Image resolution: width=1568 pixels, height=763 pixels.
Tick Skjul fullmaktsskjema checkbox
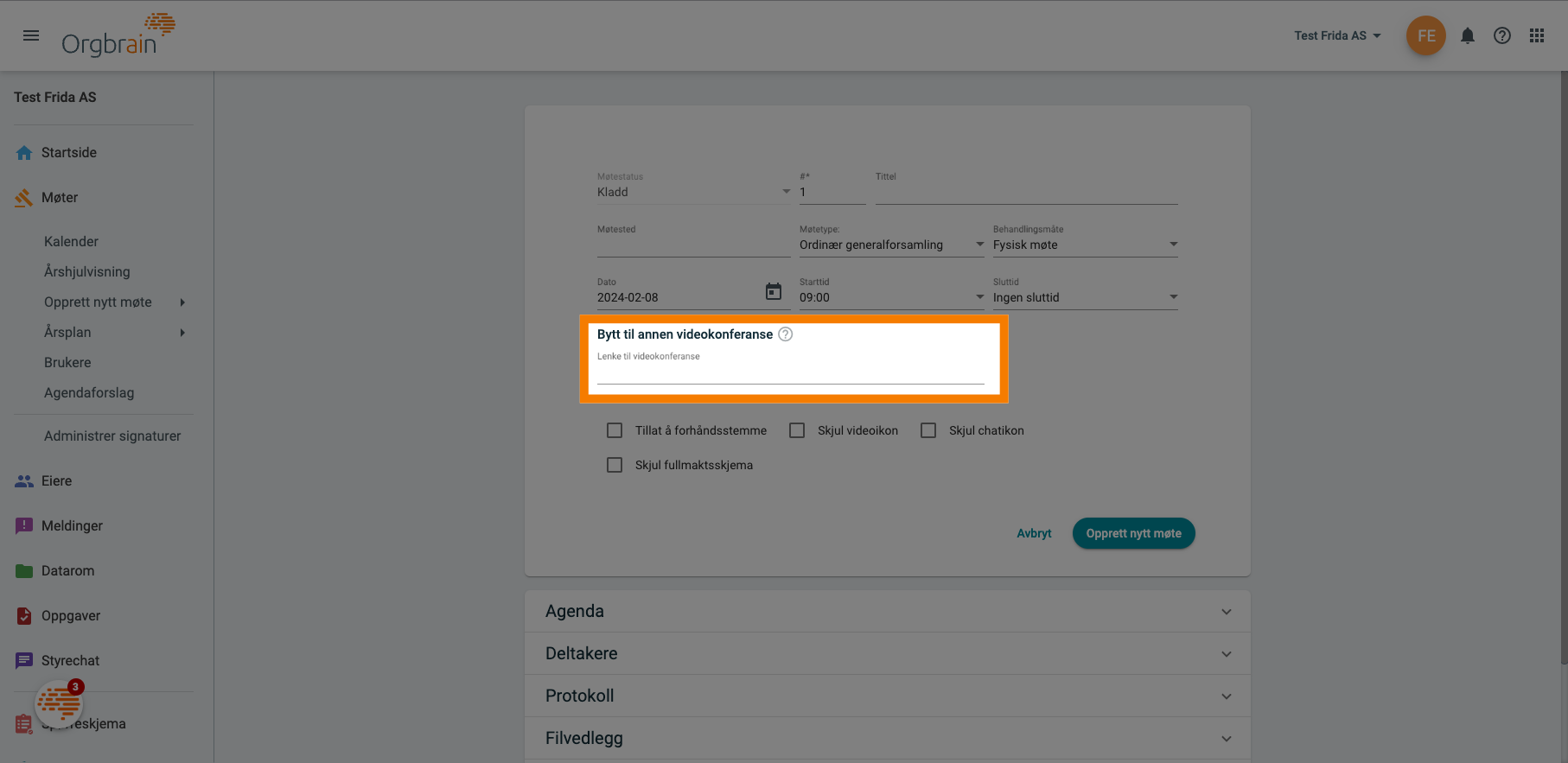tap(615, 465)
